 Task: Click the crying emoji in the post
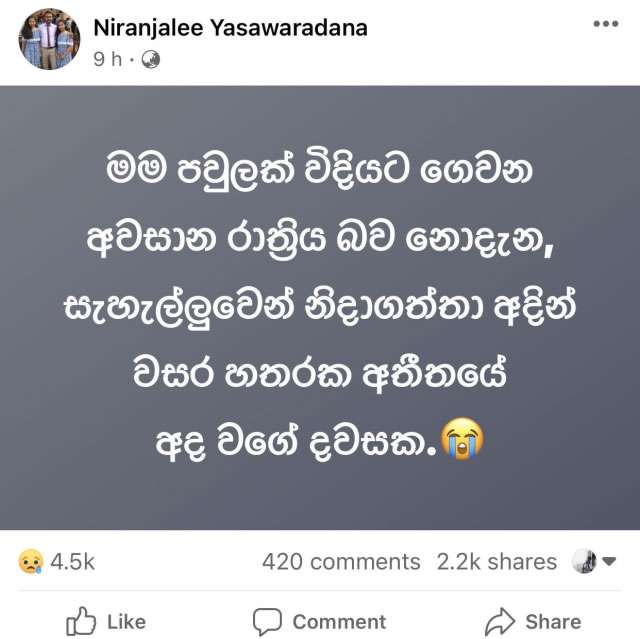click(x=462, y=439)
